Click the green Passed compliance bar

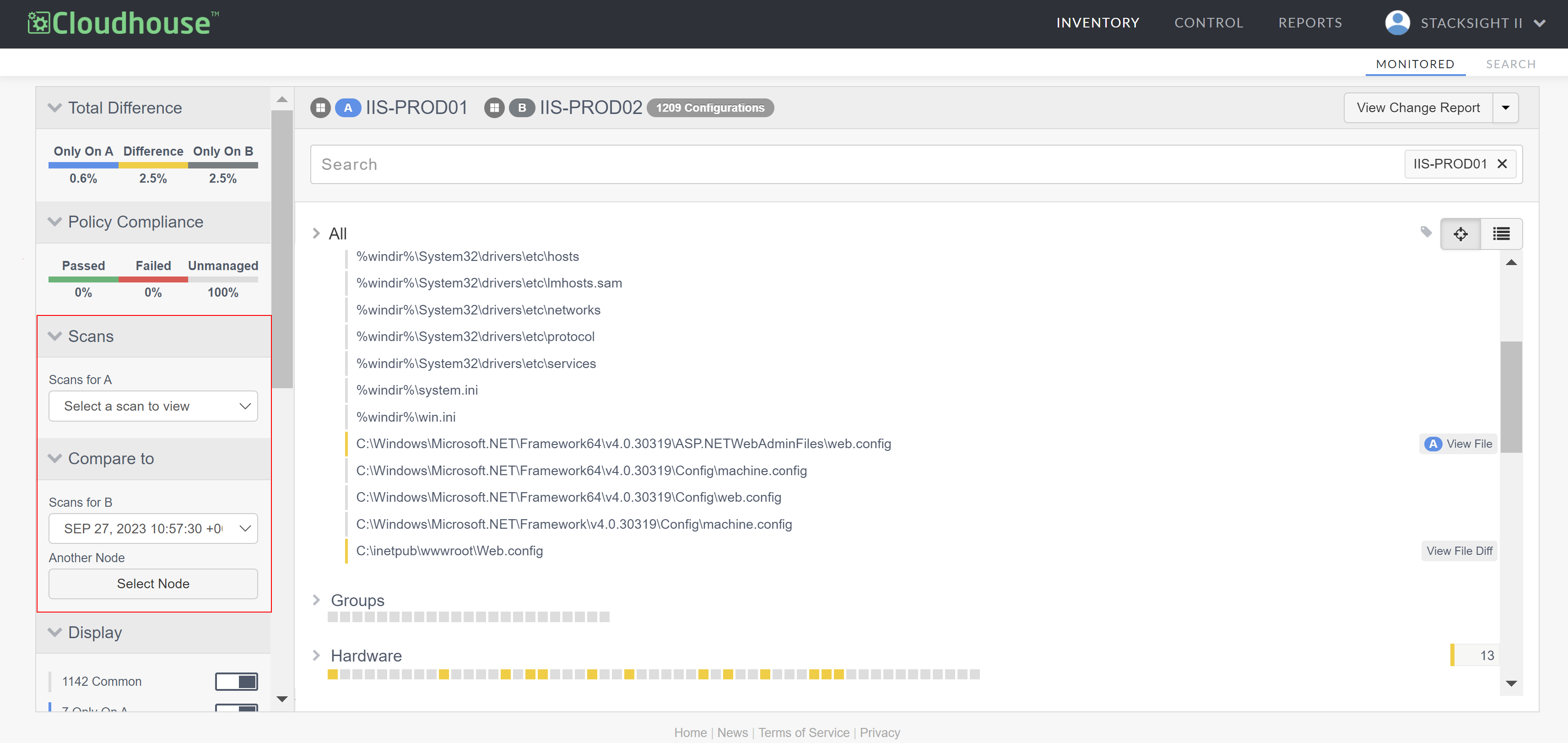(83, 280)
